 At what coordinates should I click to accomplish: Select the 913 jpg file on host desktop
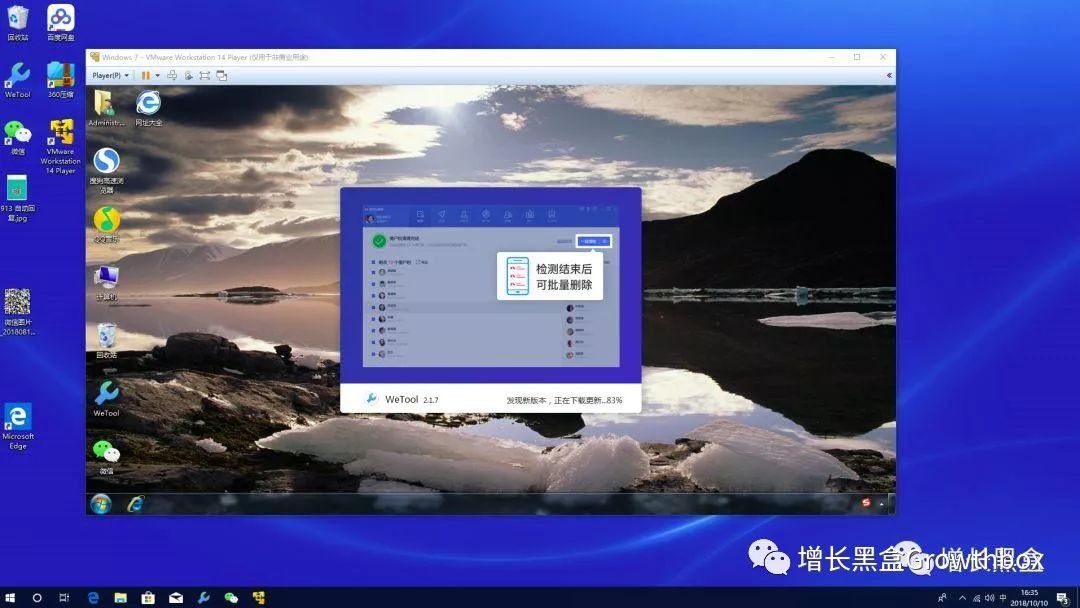coord(18,198)
